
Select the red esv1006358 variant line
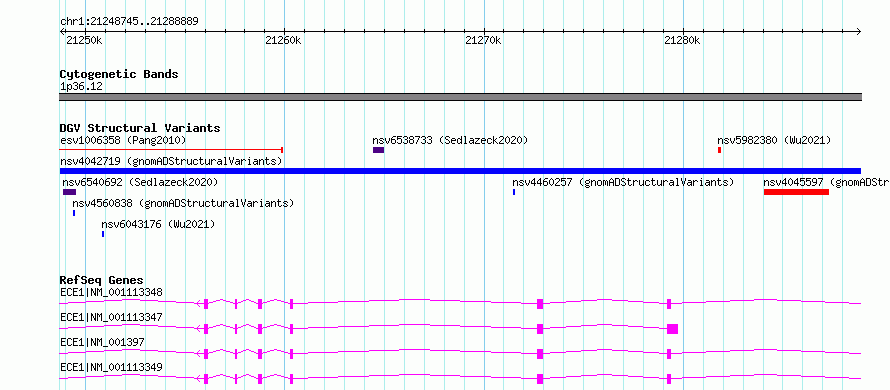coord(171,150)
